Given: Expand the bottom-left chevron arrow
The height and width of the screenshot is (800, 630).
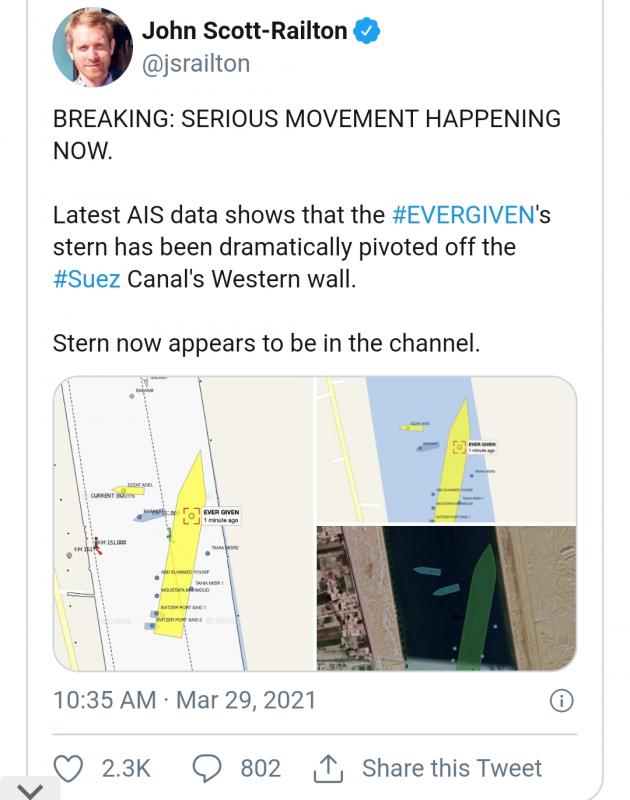Looking at the screenshot, I should 30,790.
